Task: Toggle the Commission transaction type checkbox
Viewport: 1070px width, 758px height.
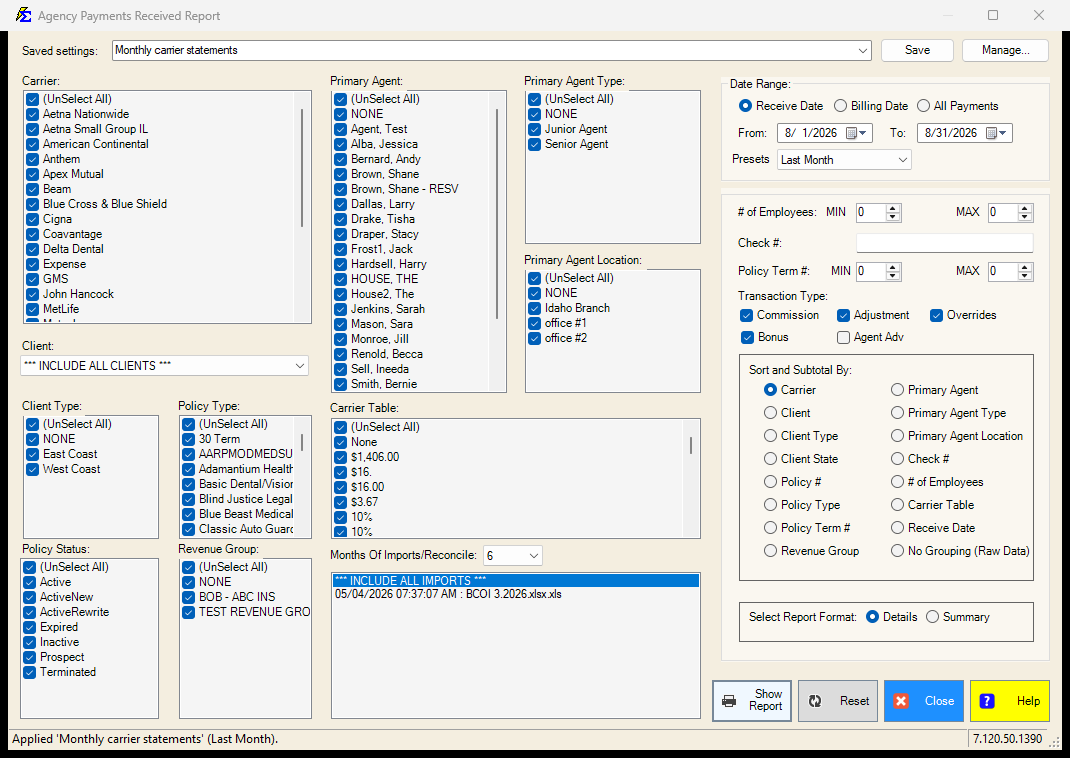Action: 747,315
